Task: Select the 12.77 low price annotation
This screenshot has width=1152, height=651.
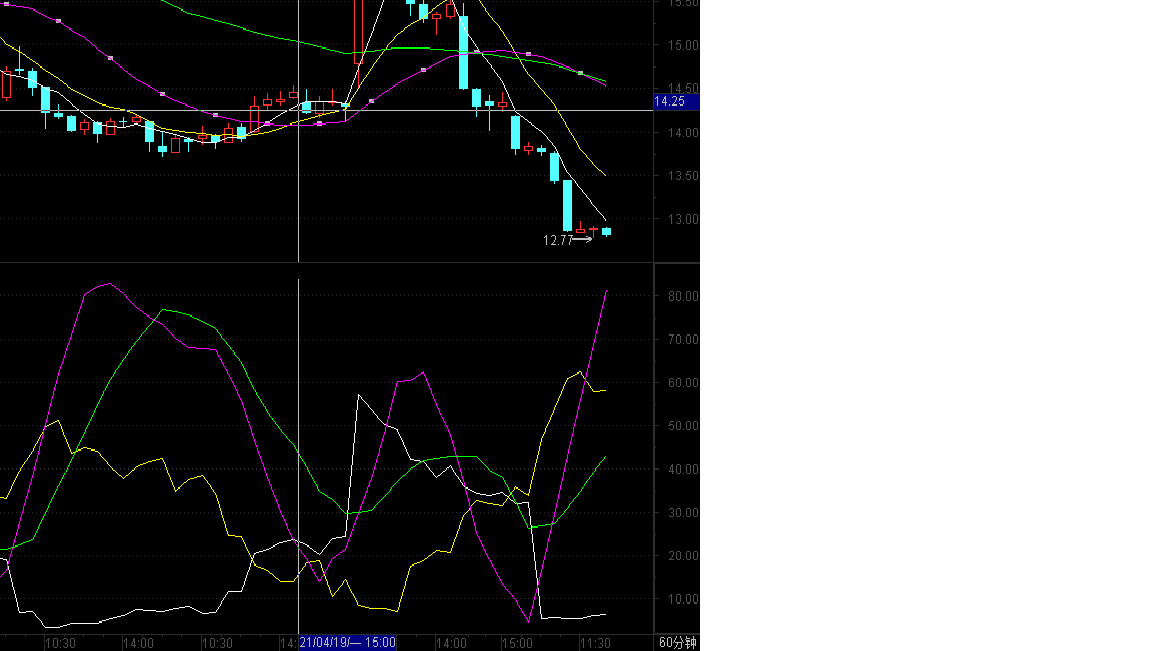Action: pos(558,240)
